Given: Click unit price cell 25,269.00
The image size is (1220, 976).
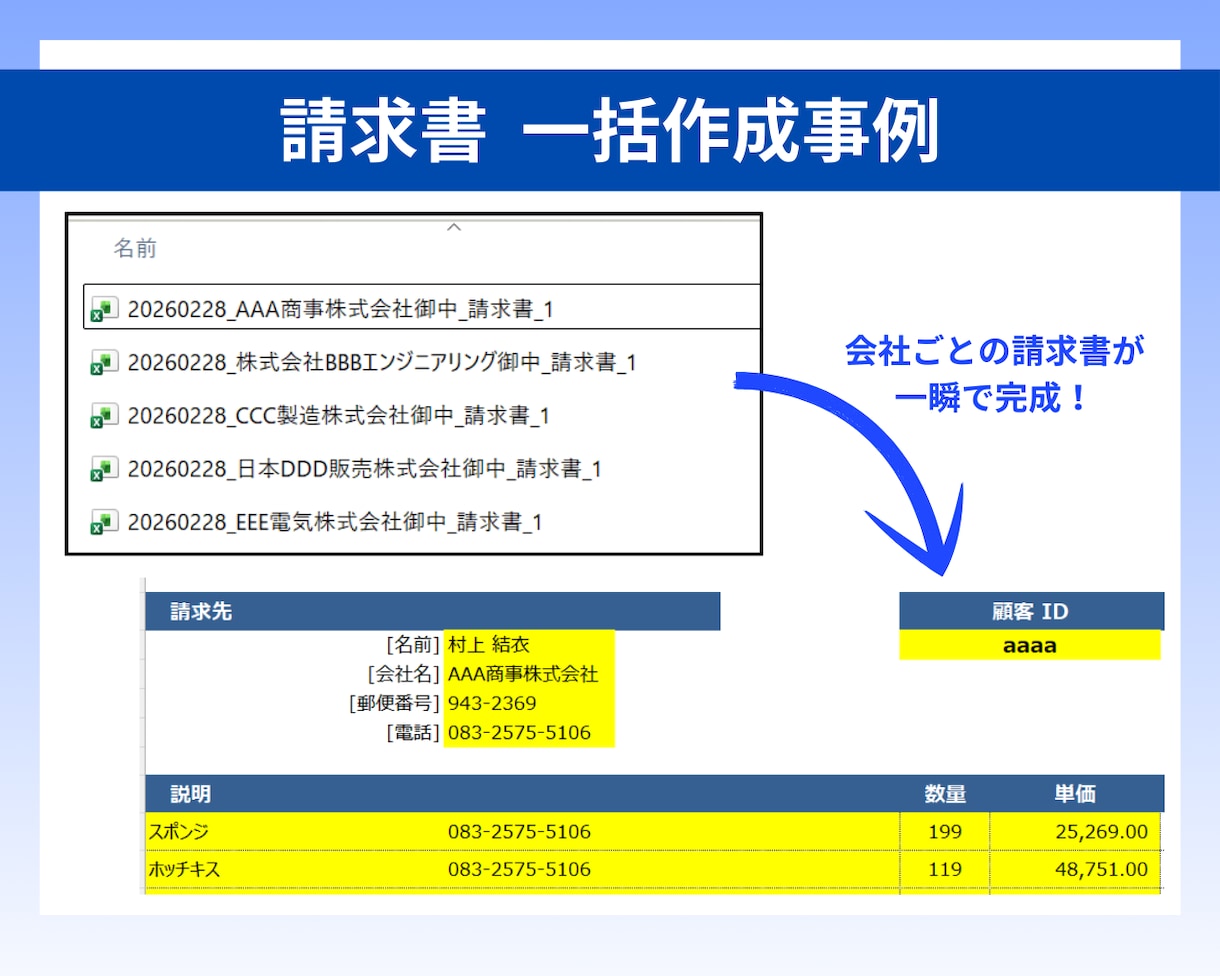Looking at the screenshot, I should 1076,832.
